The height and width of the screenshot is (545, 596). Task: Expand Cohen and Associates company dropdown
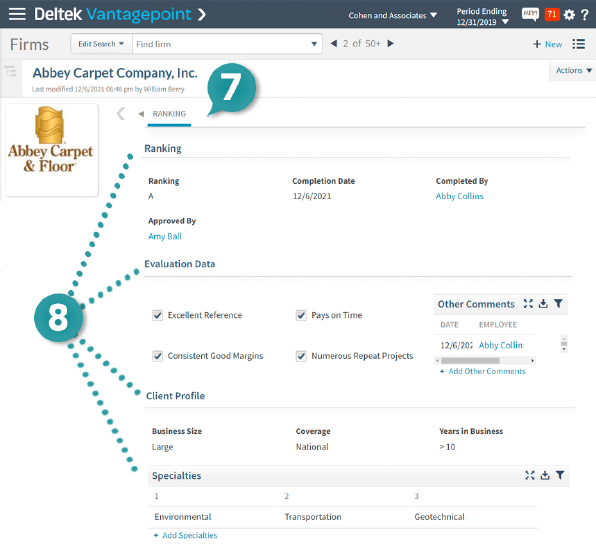click(393, 16)
